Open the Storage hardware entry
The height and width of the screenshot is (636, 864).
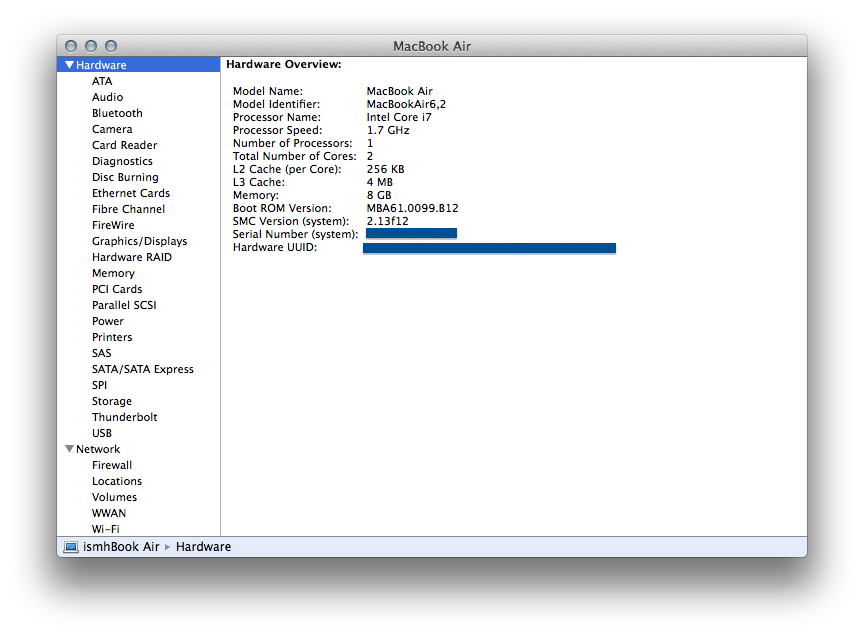(112, 401)
